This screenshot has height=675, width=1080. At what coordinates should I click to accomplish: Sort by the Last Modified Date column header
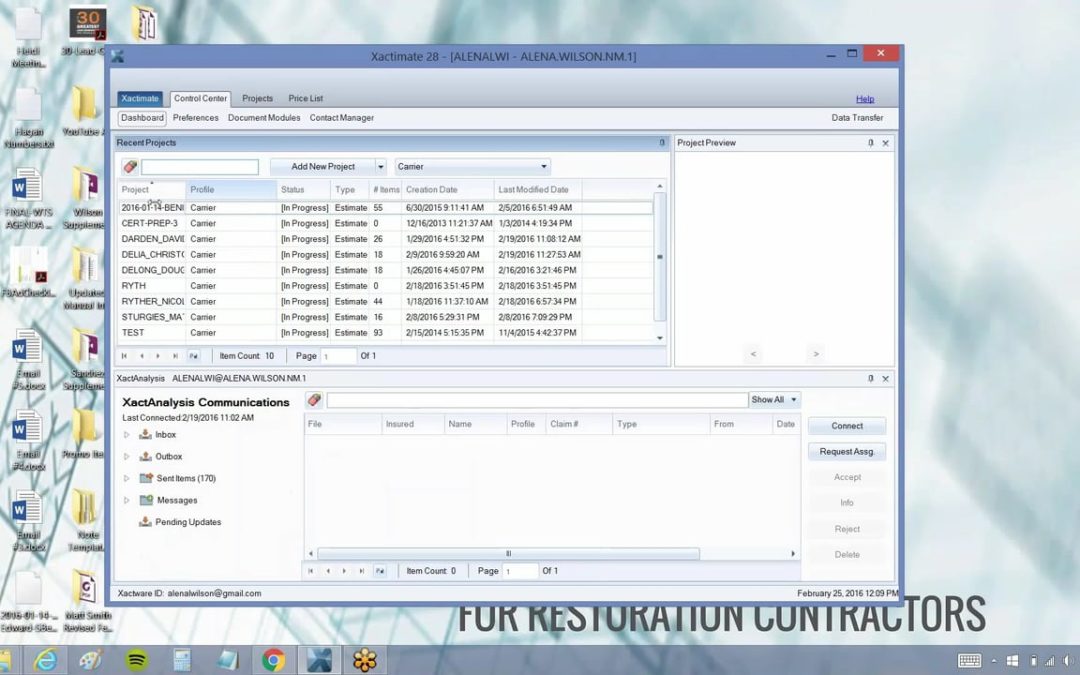click(538, 189)
